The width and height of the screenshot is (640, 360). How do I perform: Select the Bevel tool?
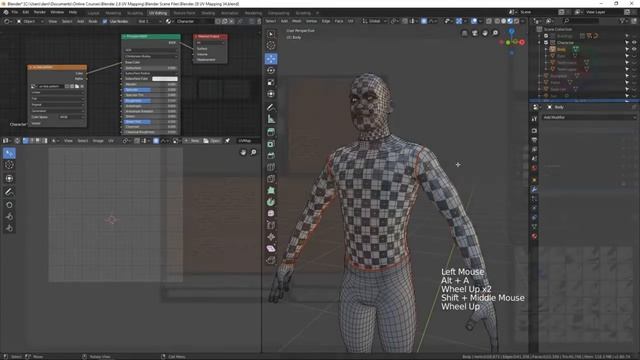click(271, 156)
